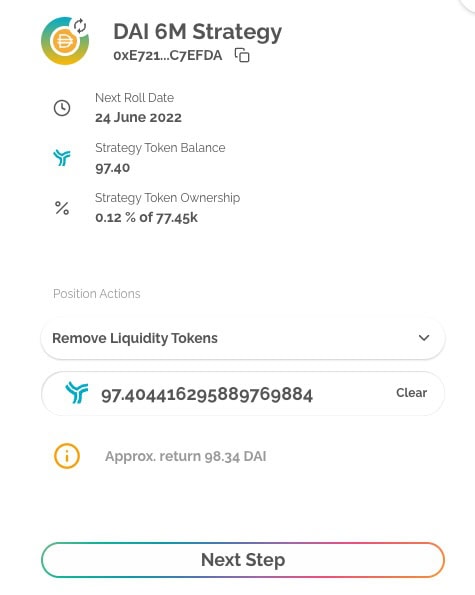Expand the Position Actions chevron arrow

[x=424, y=338]
